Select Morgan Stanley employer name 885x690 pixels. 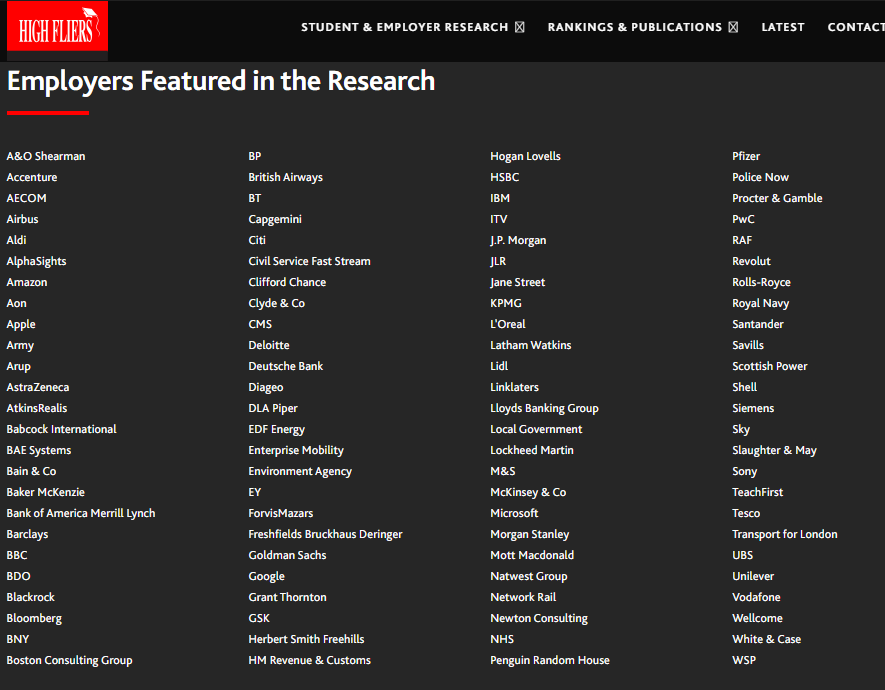(x=529, y=534)
